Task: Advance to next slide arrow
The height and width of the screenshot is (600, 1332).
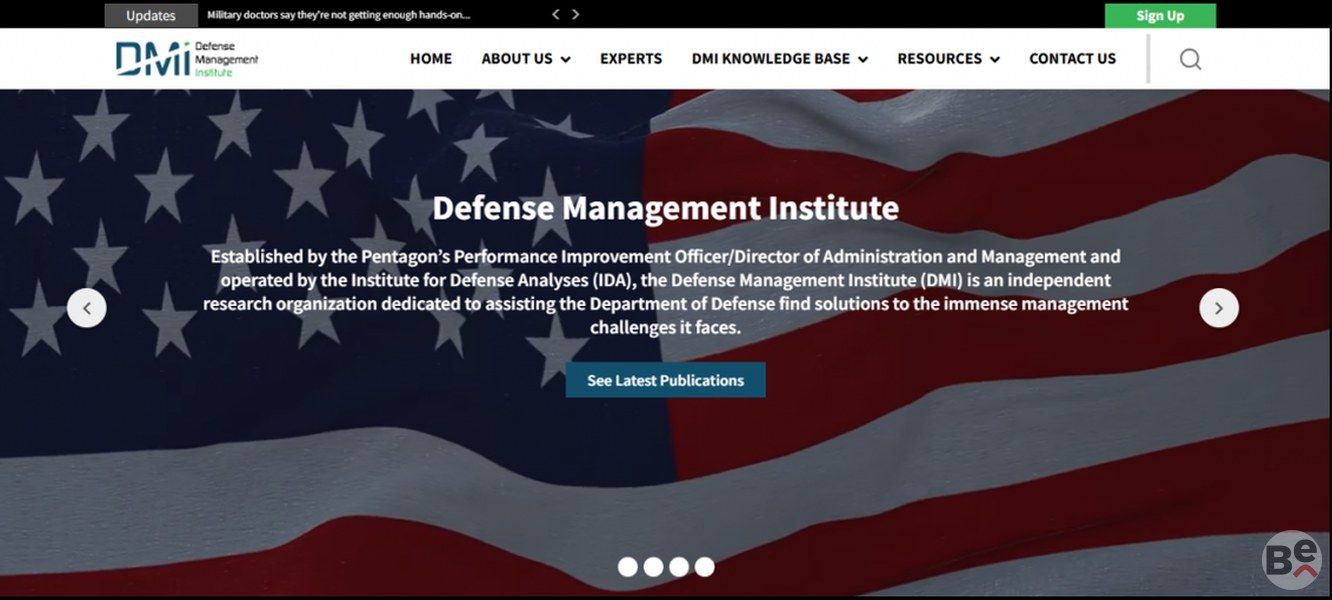Action: 1219,308
